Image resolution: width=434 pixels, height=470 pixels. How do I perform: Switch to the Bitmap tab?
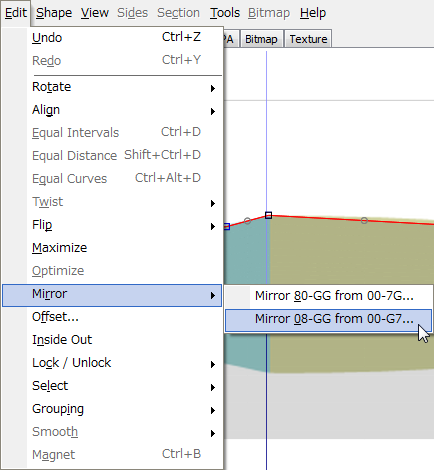[261, 39]
